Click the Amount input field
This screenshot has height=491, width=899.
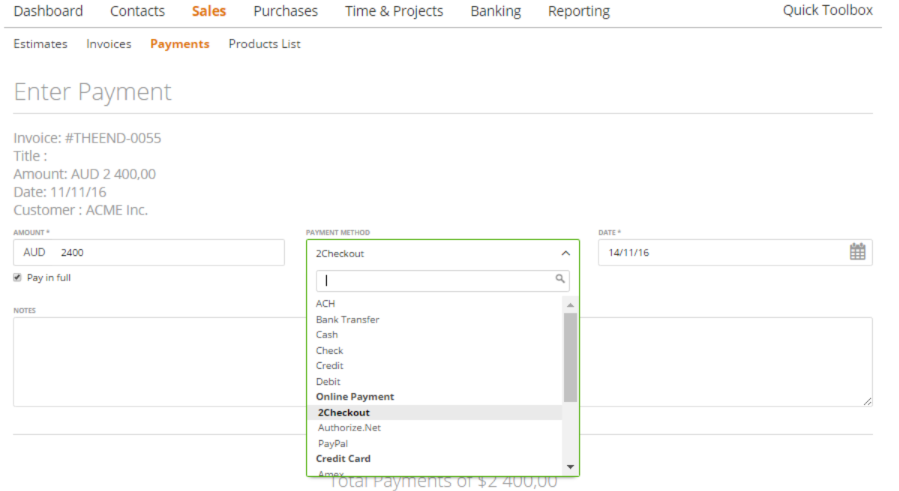click(148, 252)
